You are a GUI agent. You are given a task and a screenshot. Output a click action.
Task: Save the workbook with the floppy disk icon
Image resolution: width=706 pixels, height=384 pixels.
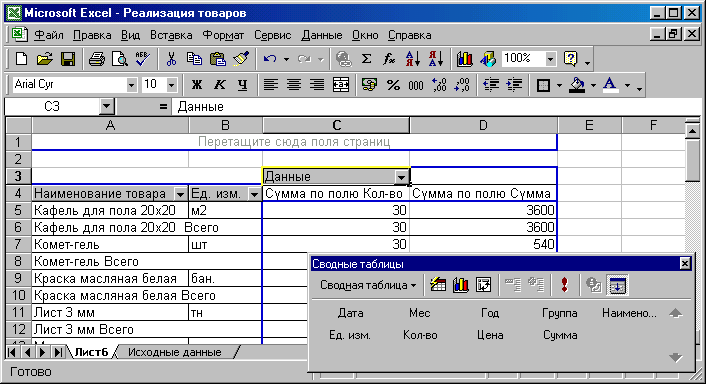point(68,59)
